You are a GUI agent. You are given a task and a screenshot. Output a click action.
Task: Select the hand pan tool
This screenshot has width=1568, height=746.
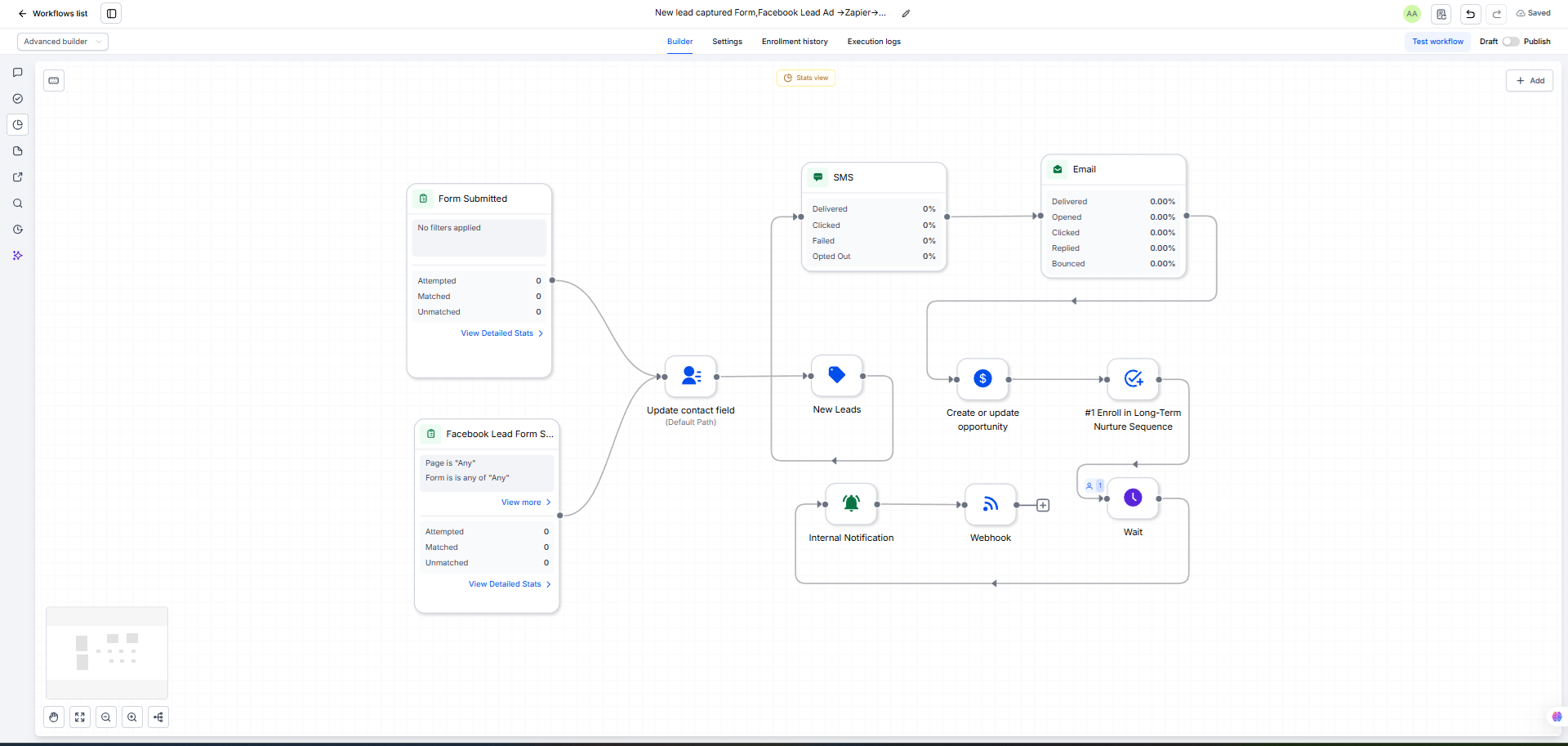[54, 717]
